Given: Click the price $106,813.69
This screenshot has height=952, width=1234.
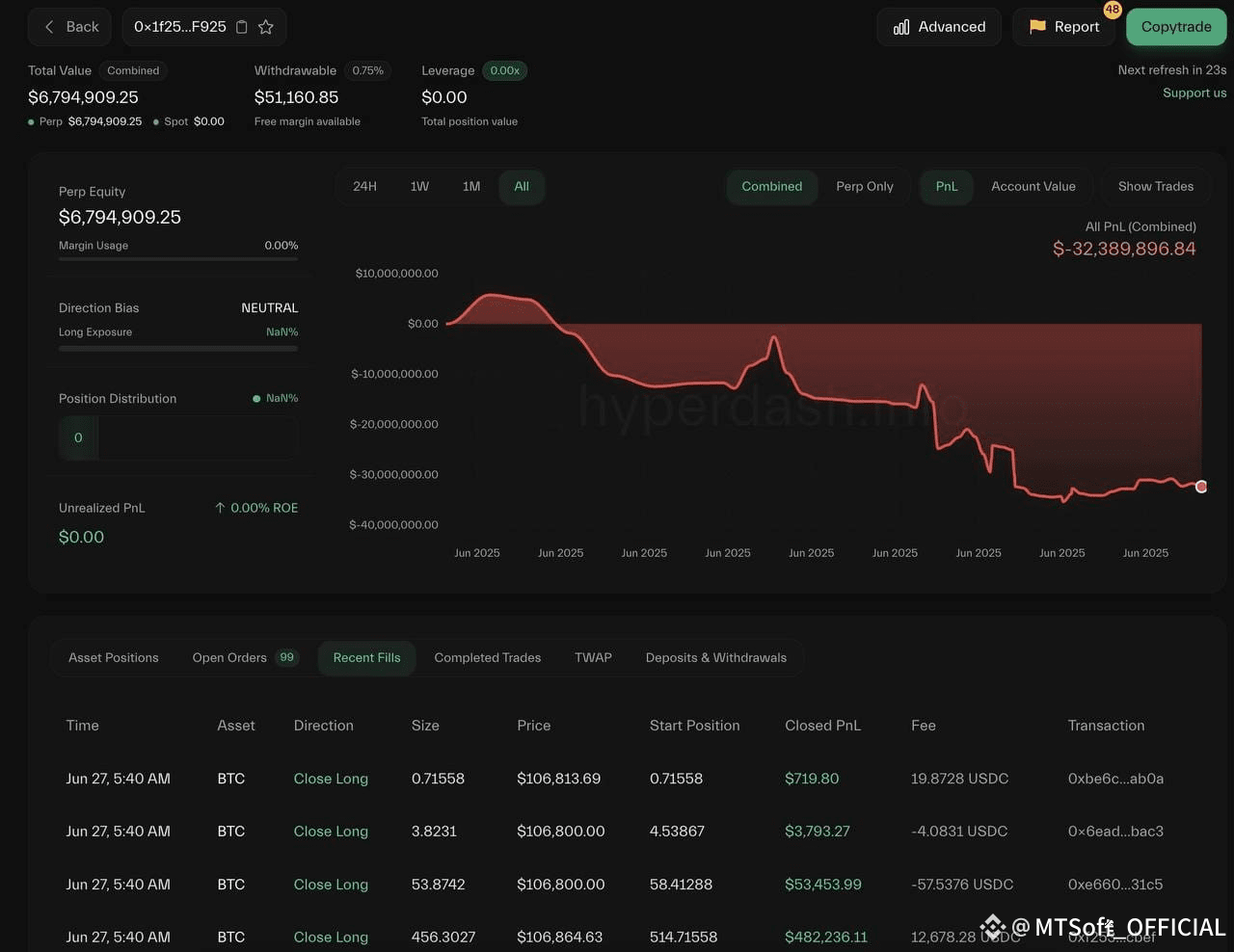Looking at the screenshot, I should click(x=558, y=779).
